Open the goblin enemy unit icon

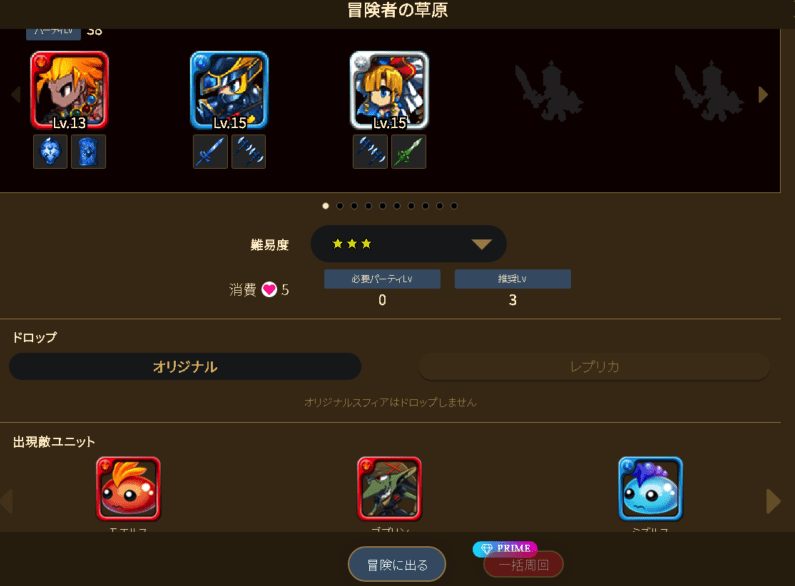click(389, 489)
